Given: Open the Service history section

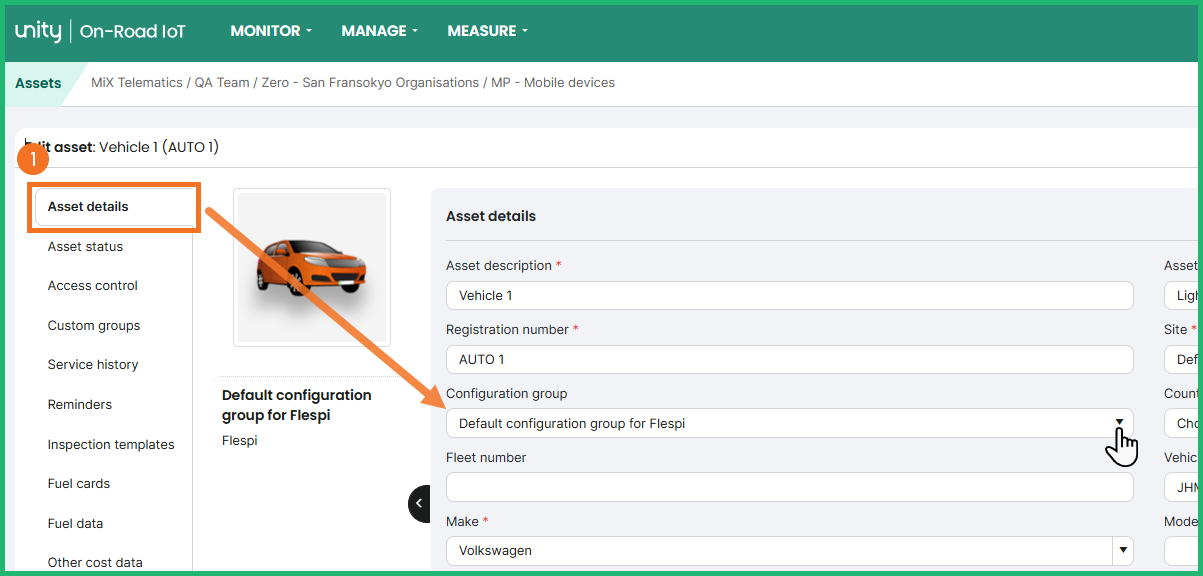Looking at the screenshot, I should tap(93, 364).
